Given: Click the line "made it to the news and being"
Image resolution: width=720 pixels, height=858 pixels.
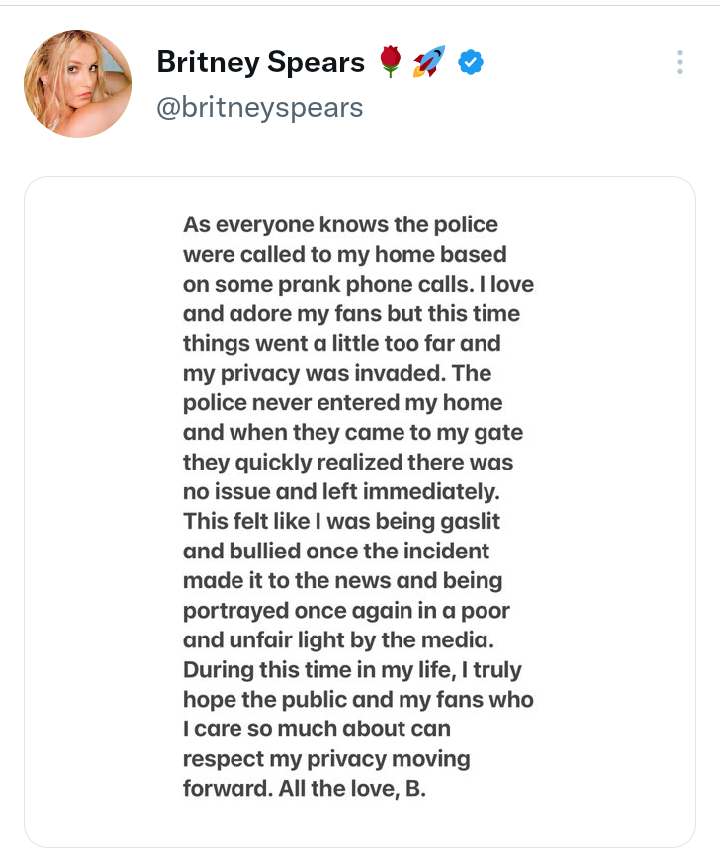Looking at the screenshot, I should coord(342,581).
